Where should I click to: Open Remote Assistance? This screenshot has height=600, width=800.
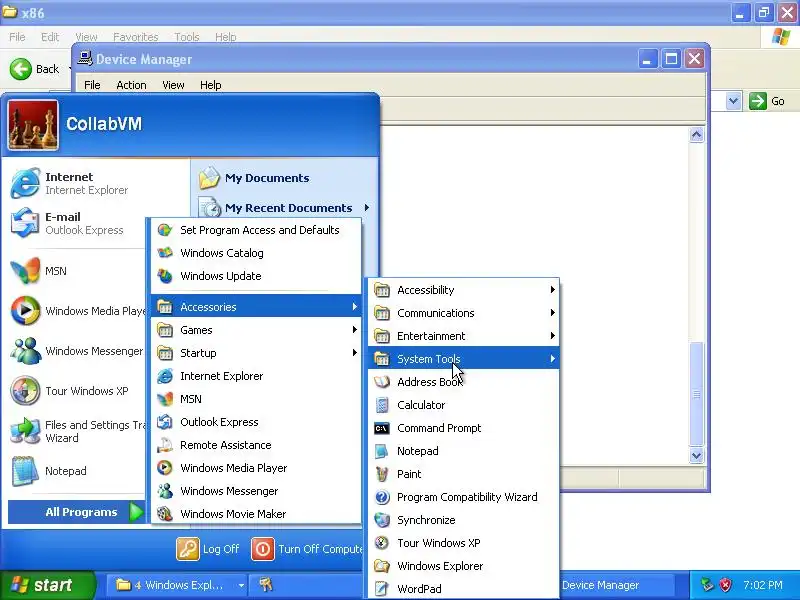(x=256, y=445)
